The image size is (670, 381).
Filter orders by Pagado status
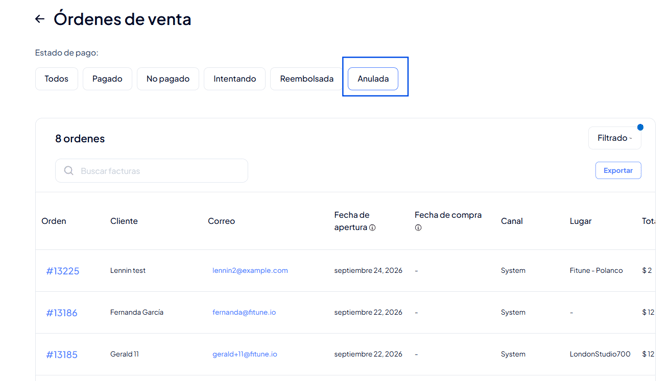[107, 79]
